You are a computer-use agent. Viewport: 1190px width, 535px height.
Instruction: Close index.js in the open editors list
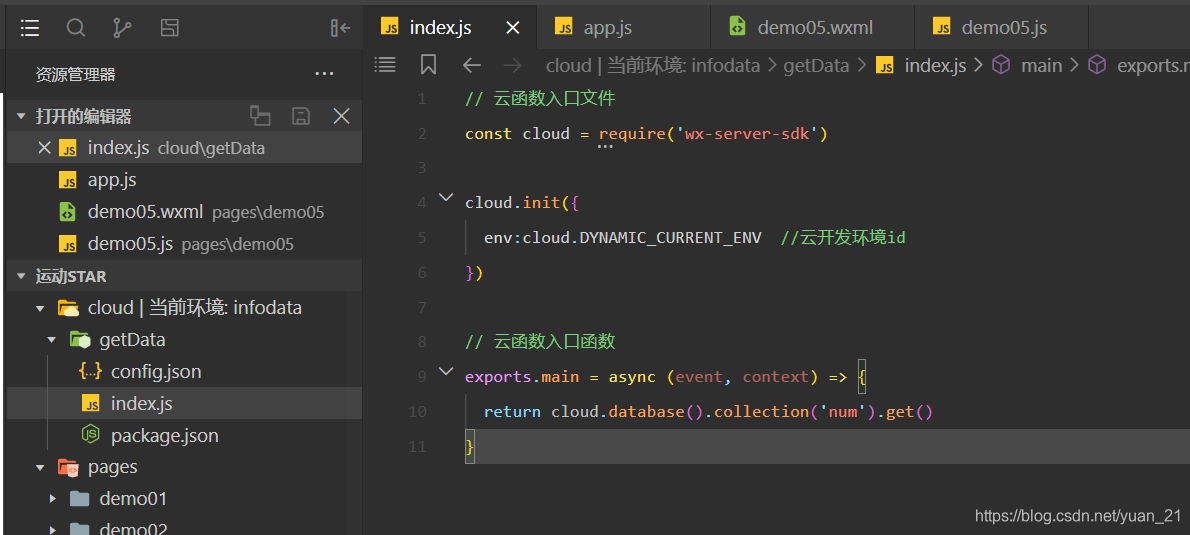44,148
